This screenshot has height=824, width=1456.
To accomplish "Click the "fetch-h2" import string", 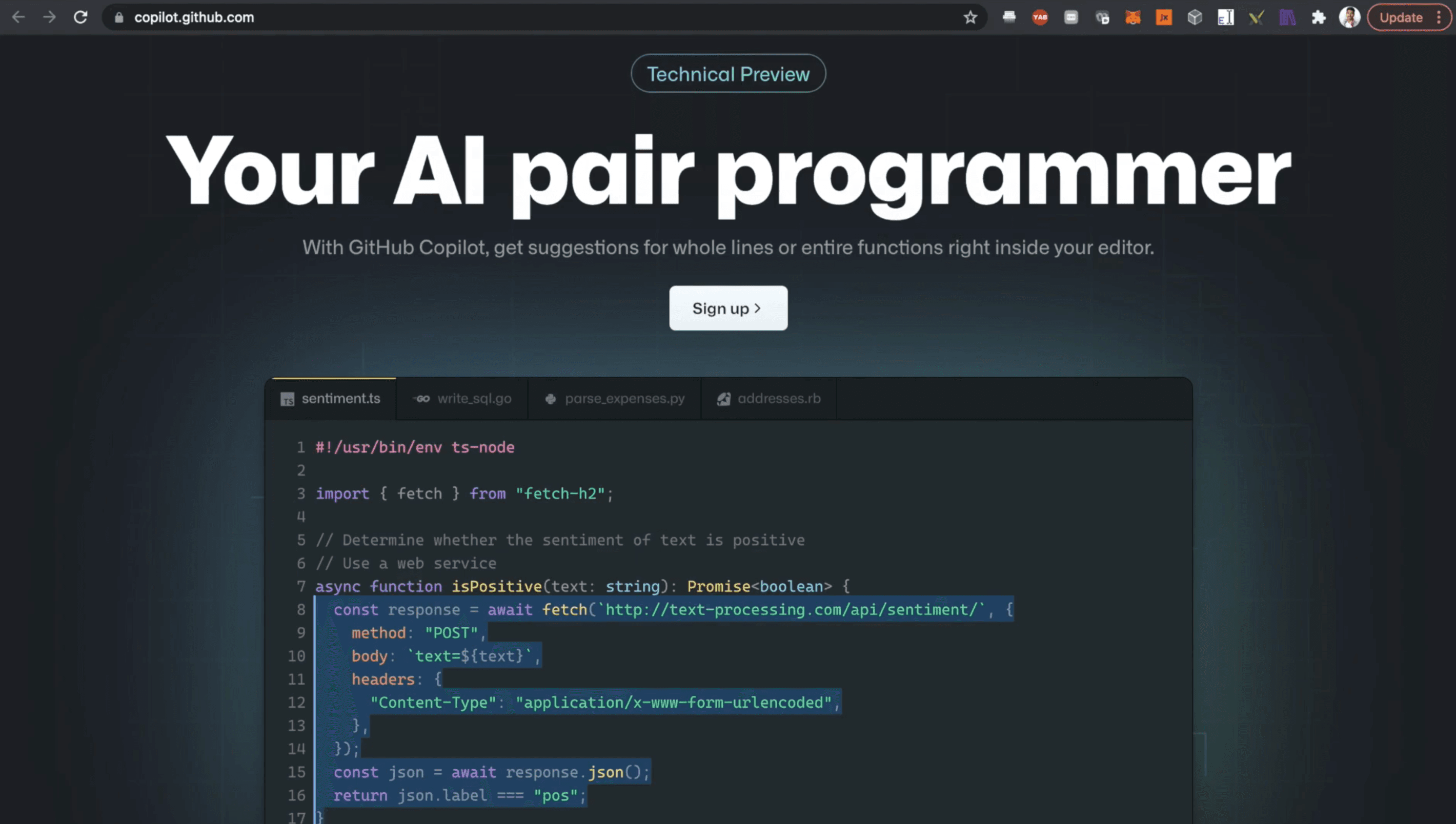I will [560, 493].
